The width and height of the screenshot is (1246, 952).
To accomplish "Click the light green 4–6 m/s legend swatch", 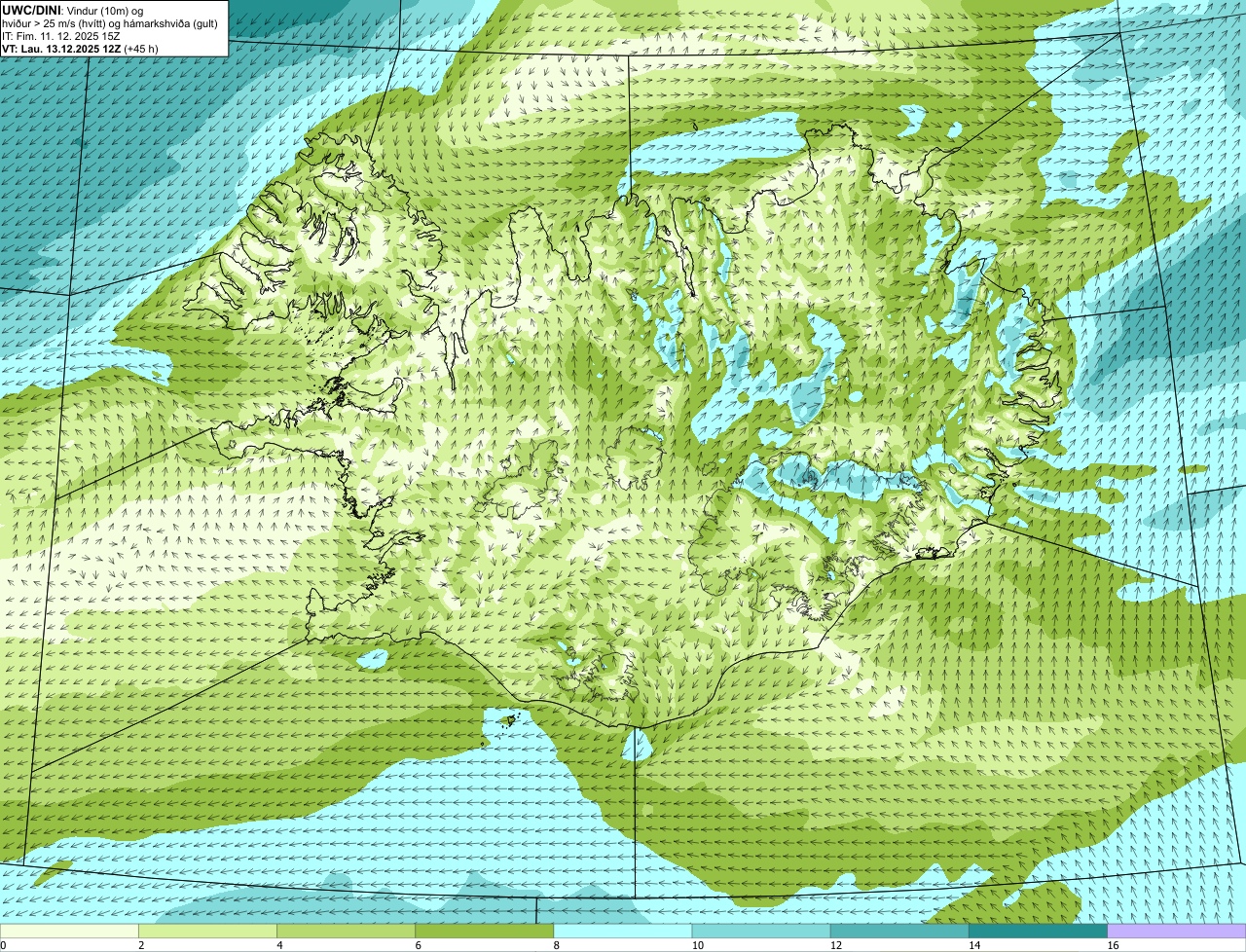I will click(x=346, y=931).
